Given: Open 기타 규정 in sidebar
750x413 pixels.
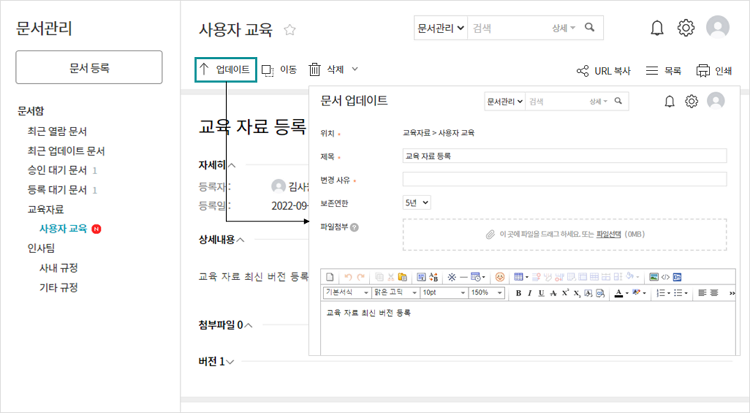Looking at the screenshot, I should 58,287.
